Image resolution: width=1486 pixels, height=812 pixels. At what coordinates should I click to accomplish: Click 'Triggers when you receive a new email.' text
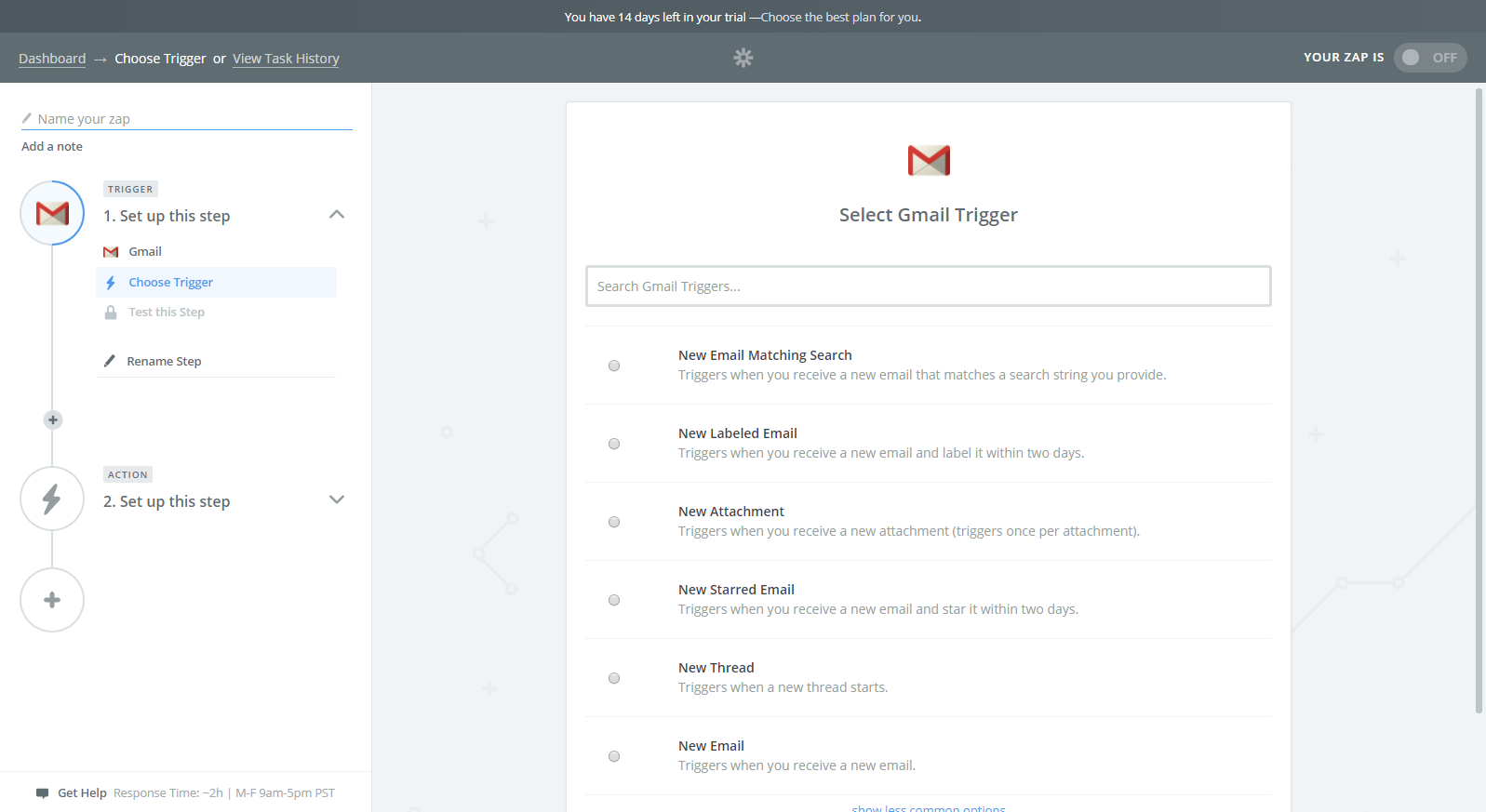[797, 765]
